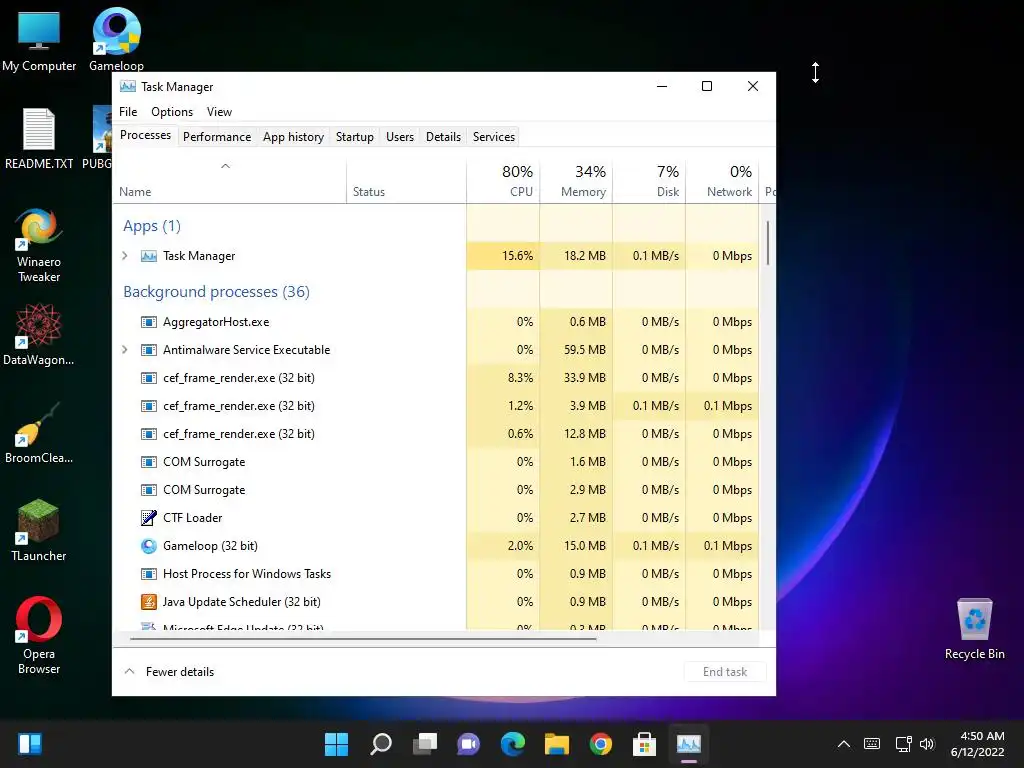The width and height of the screenshot is (1024, 768).
Task: Open the DataWagon desktop shortcut
Action: [x=39, y=334]
